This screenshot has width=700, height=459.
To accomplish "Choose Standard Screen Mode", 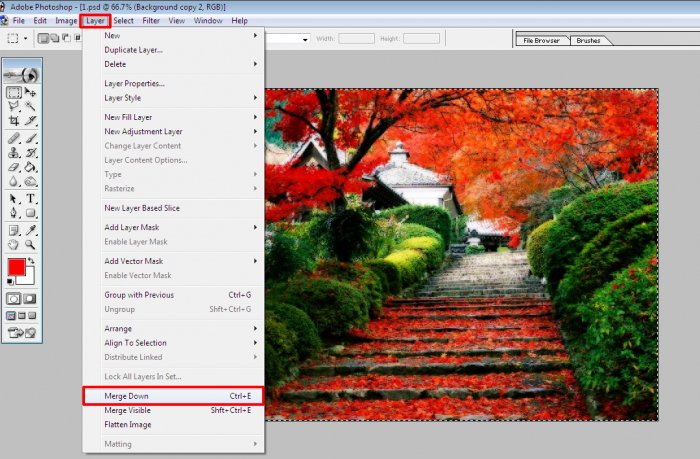I will click(11, 316).
